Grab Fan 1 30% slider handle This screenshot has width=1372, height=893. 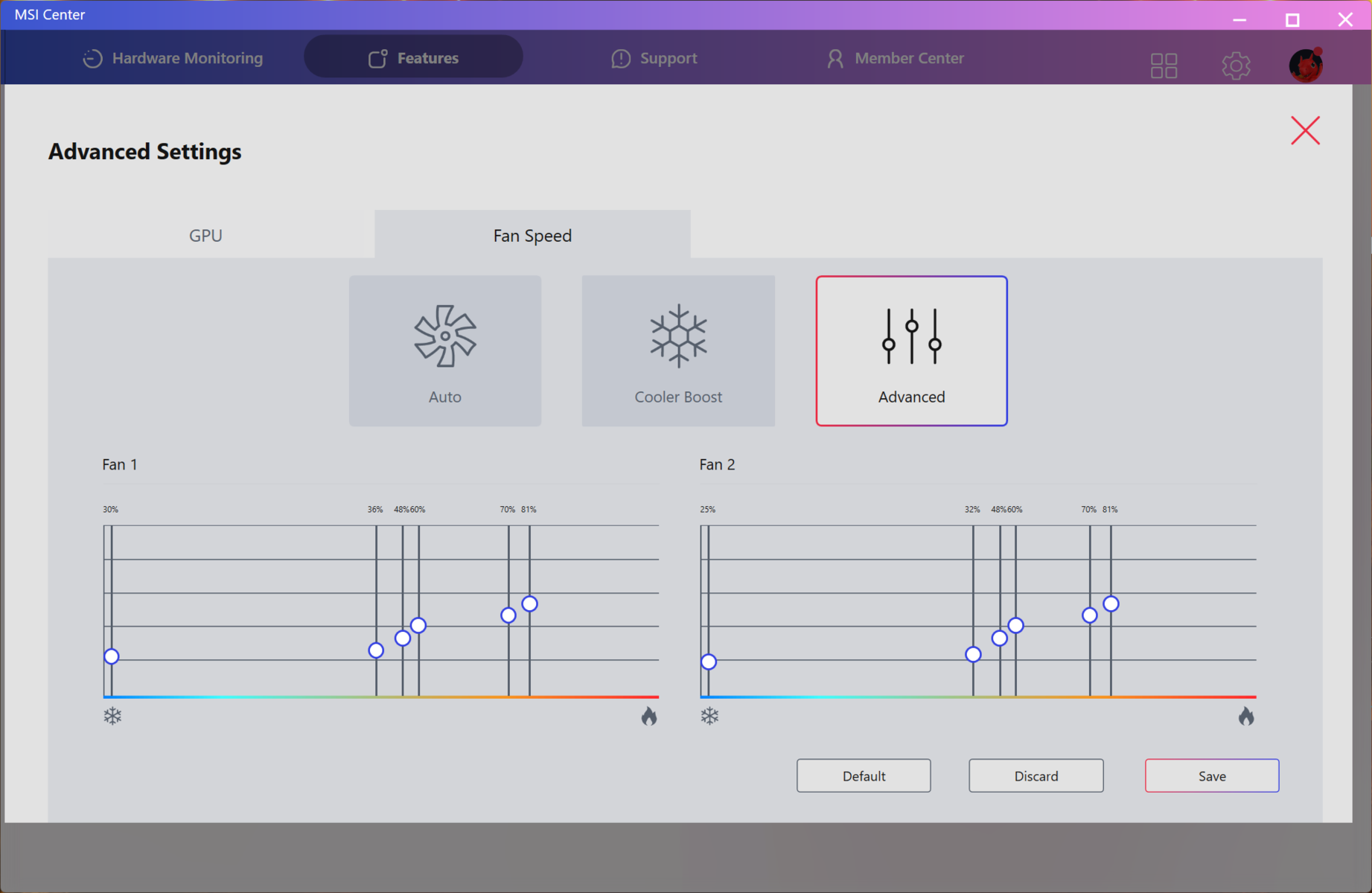pyautogui.click(x=112, y=656)
